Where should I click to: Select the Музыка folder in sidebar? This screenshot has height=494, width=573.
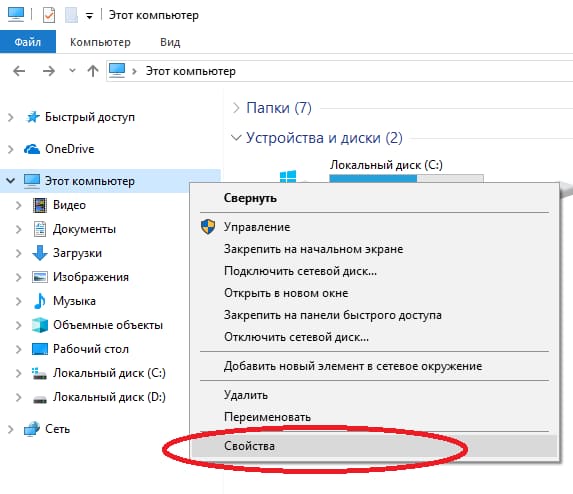[x=75, y=301]
